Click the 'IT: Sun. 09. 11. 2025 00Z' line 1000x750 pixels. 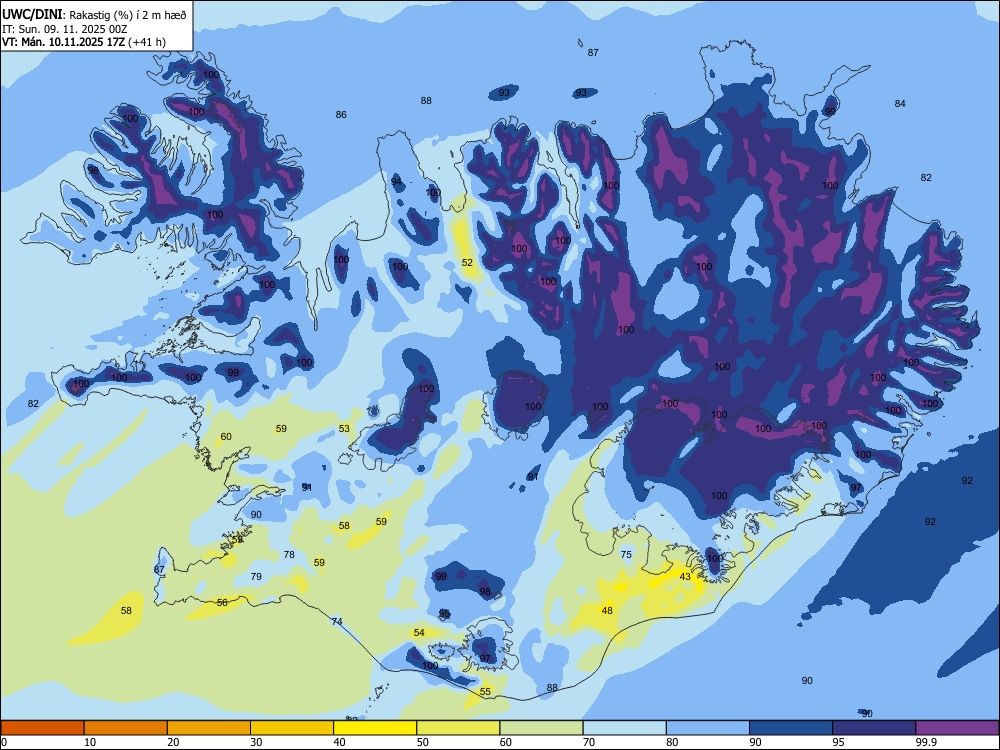click(64, 29)
